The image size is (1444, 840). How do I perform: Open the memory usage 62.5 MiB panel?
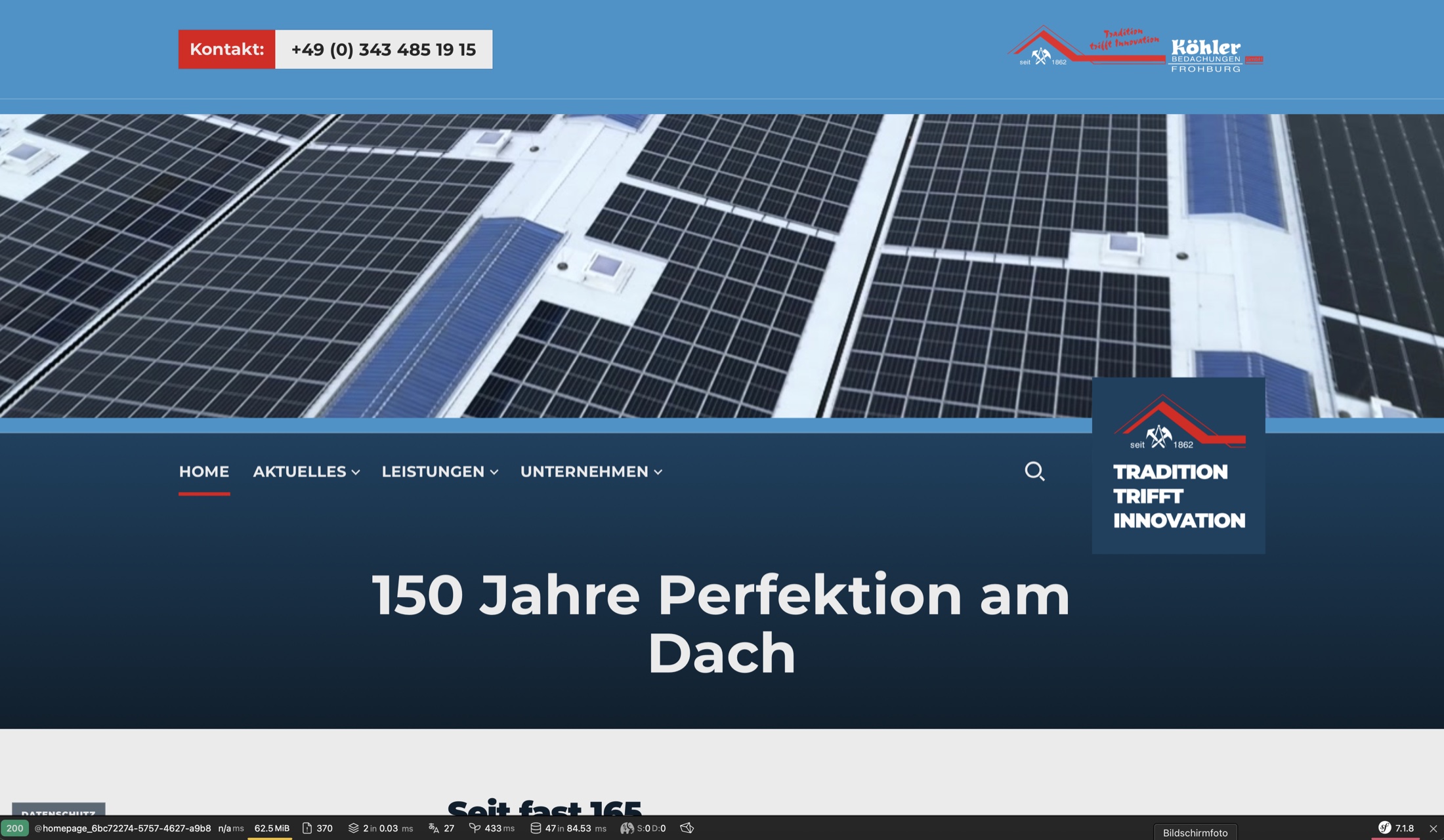click(272, 828)
